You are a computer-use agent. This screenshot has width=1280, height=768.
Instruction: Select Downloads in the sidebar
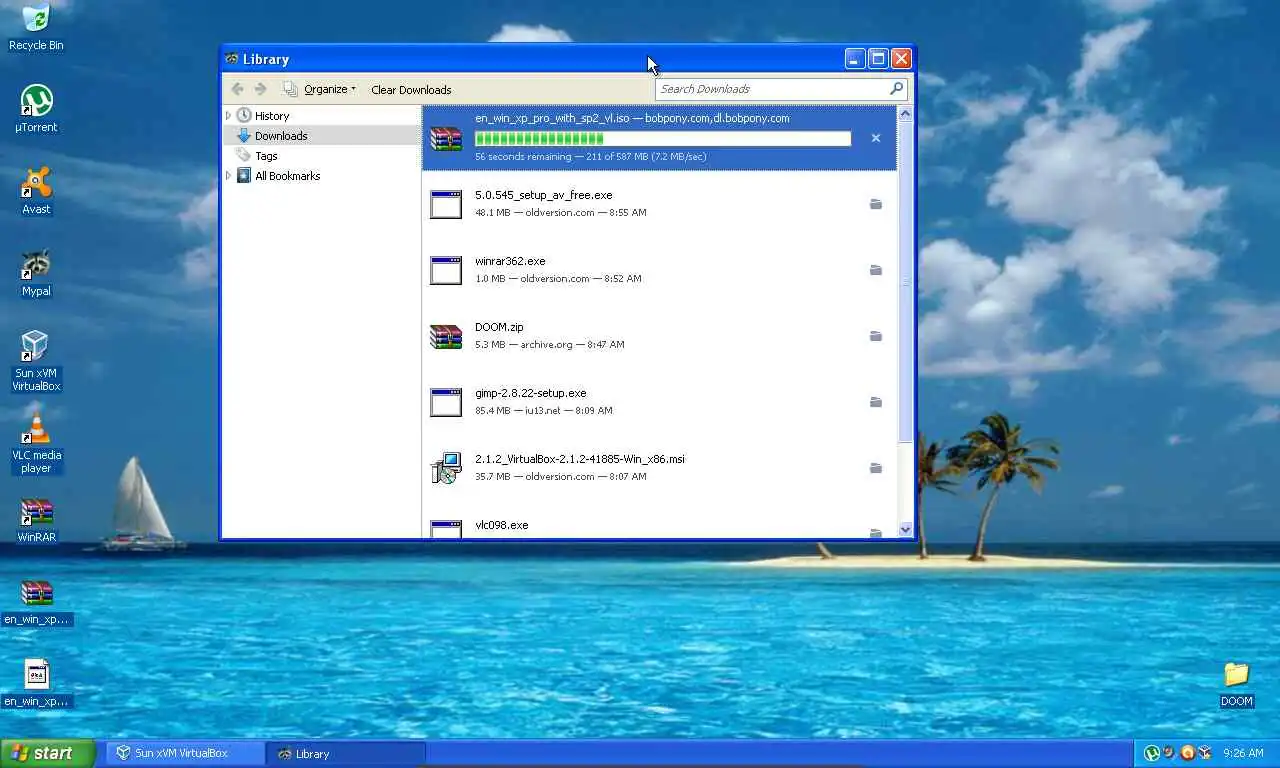coord(281,136)
